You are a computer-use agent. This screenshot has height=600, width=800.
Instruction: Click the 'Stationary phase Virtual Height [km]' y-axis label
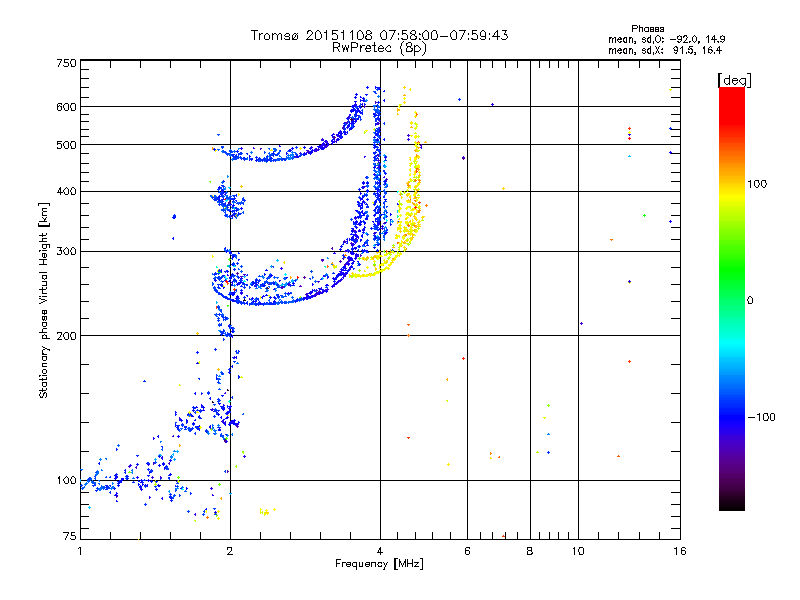[x=43, y=300]
